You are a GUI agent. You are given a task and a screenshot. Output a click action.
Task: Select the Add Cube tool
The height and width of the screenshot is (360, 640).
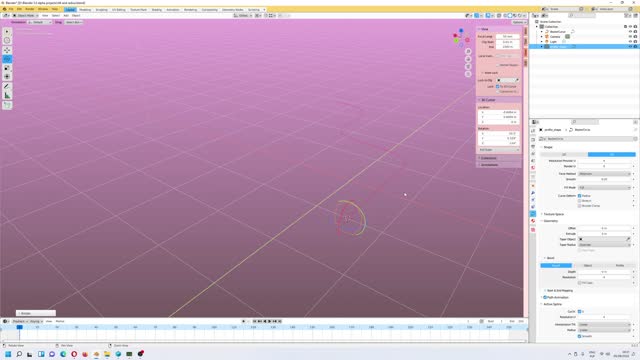(7, 105)
